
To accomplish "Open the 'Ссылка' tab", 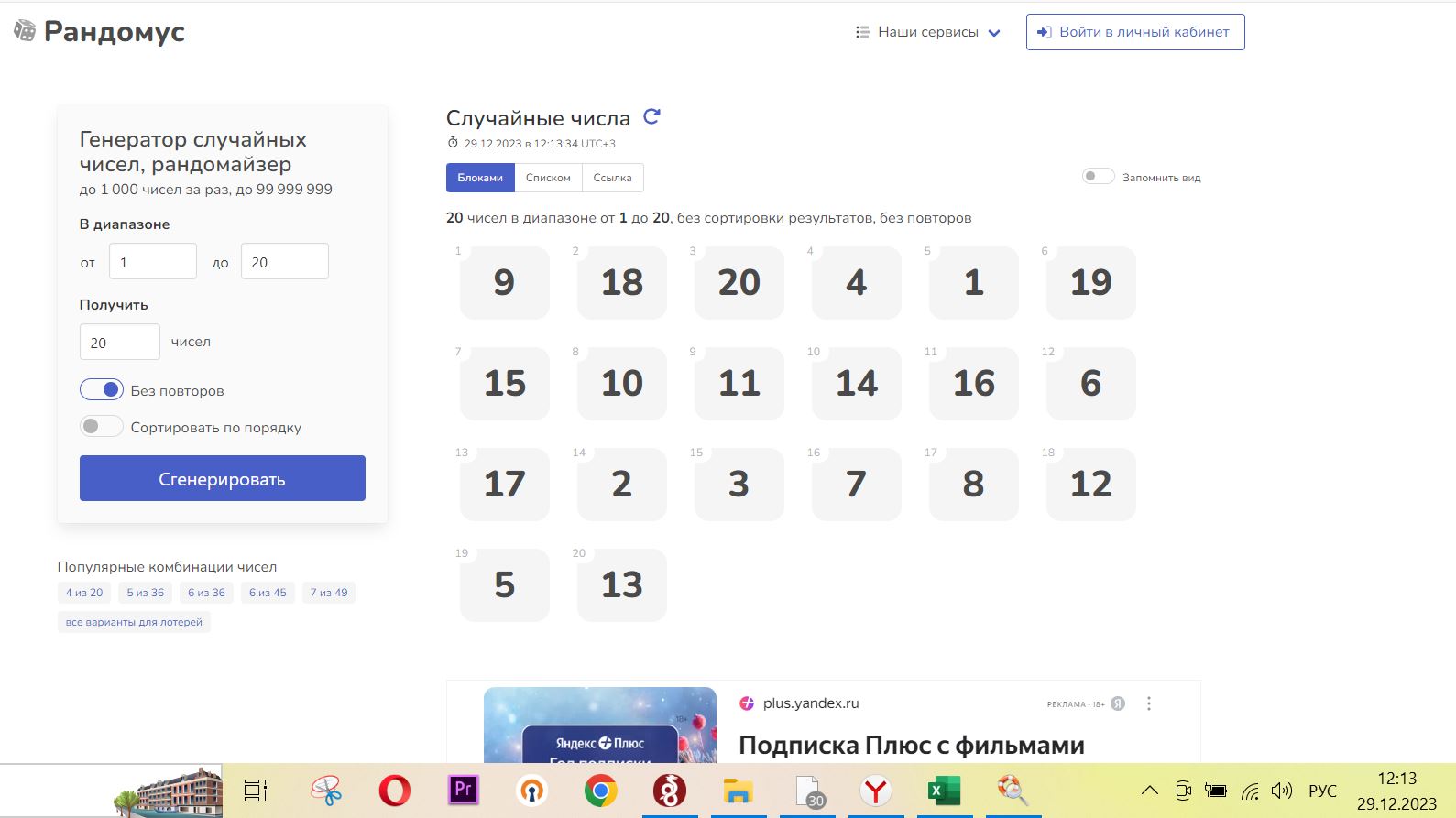I will coord(613,178).
